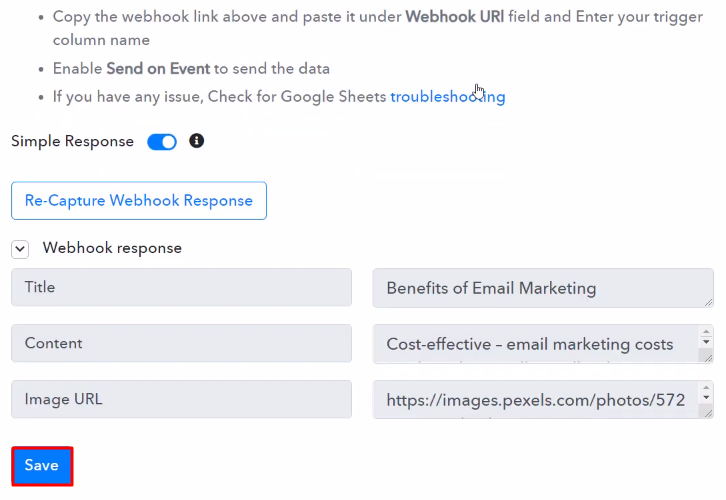Click the Benefits of Email Marketing value
The image size is (726, 500).
click(x=543, y=288)
